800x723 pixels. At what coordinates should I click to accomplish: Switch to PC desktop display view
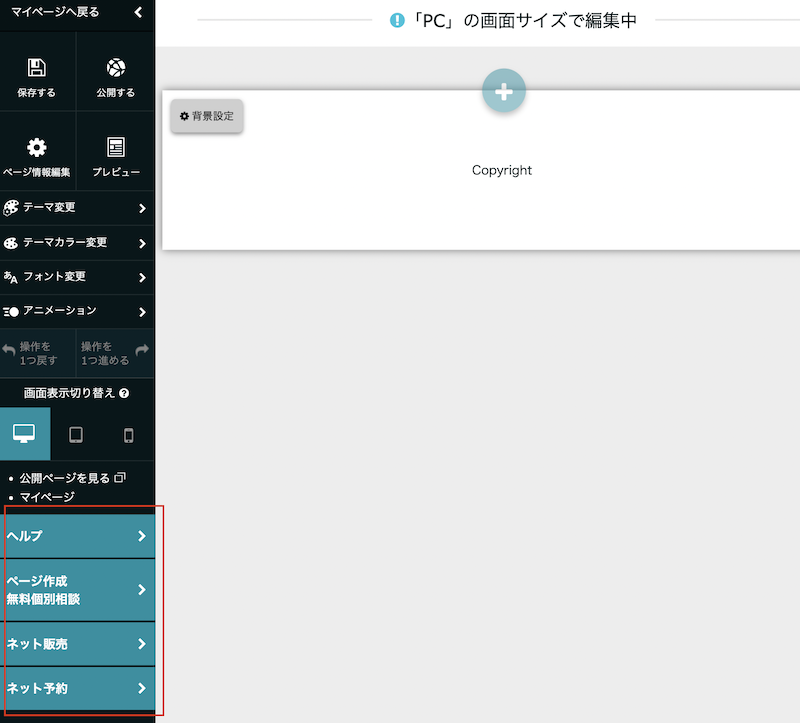pyautogui.click(x=24, y=434)
